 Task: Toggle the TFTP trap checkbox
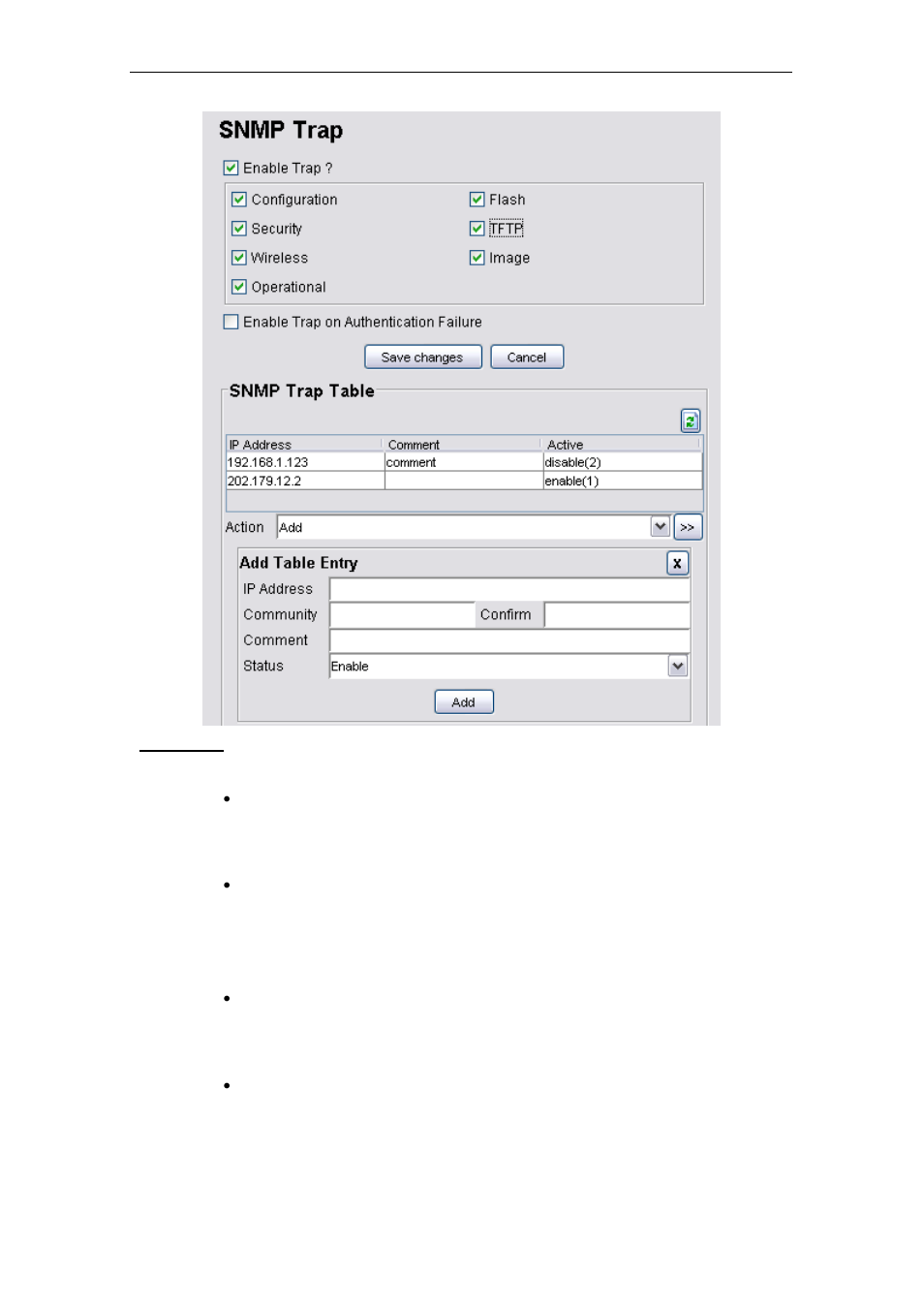click(x=477, y=229)
